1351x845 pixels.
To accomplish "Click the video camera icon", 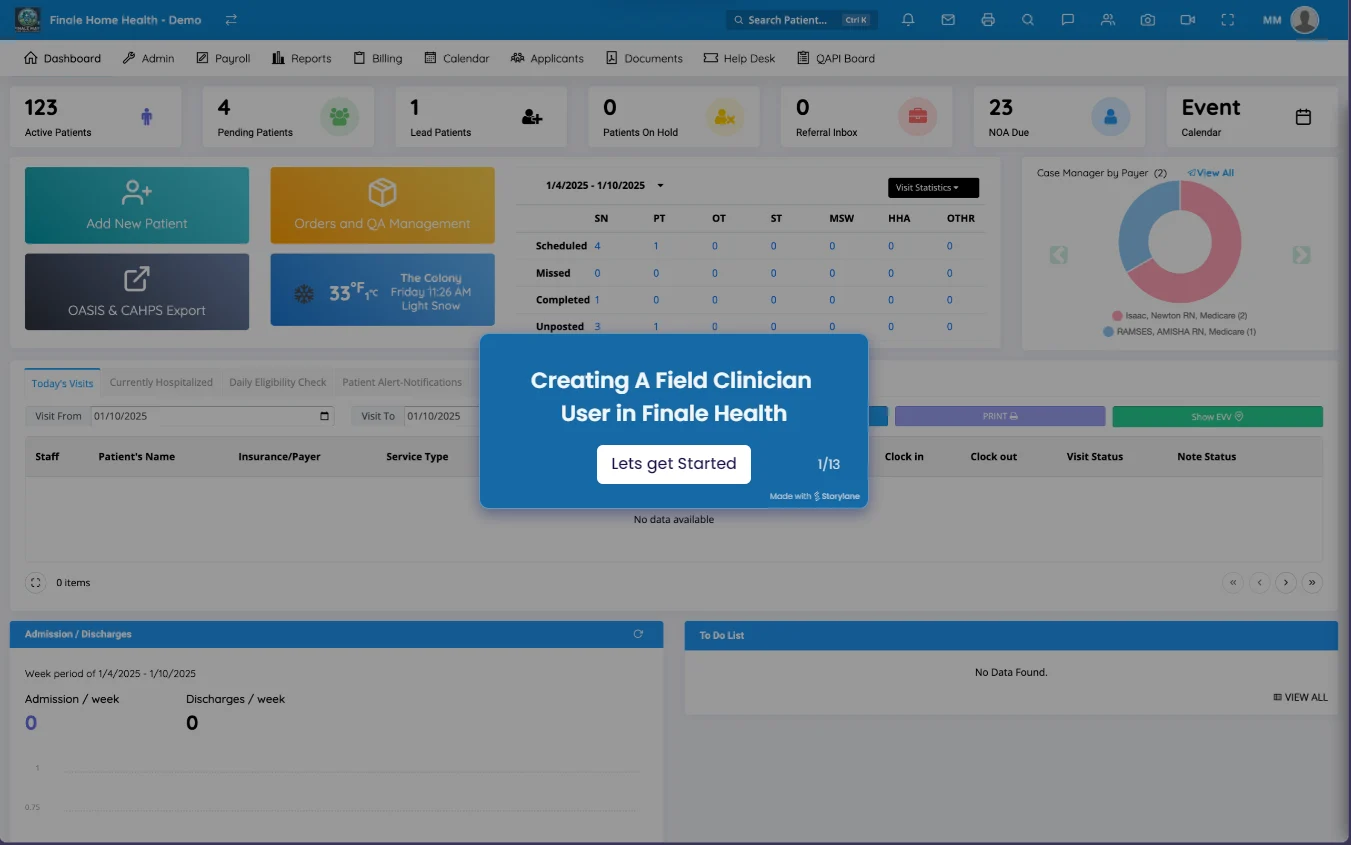I will click(1188, 20).
